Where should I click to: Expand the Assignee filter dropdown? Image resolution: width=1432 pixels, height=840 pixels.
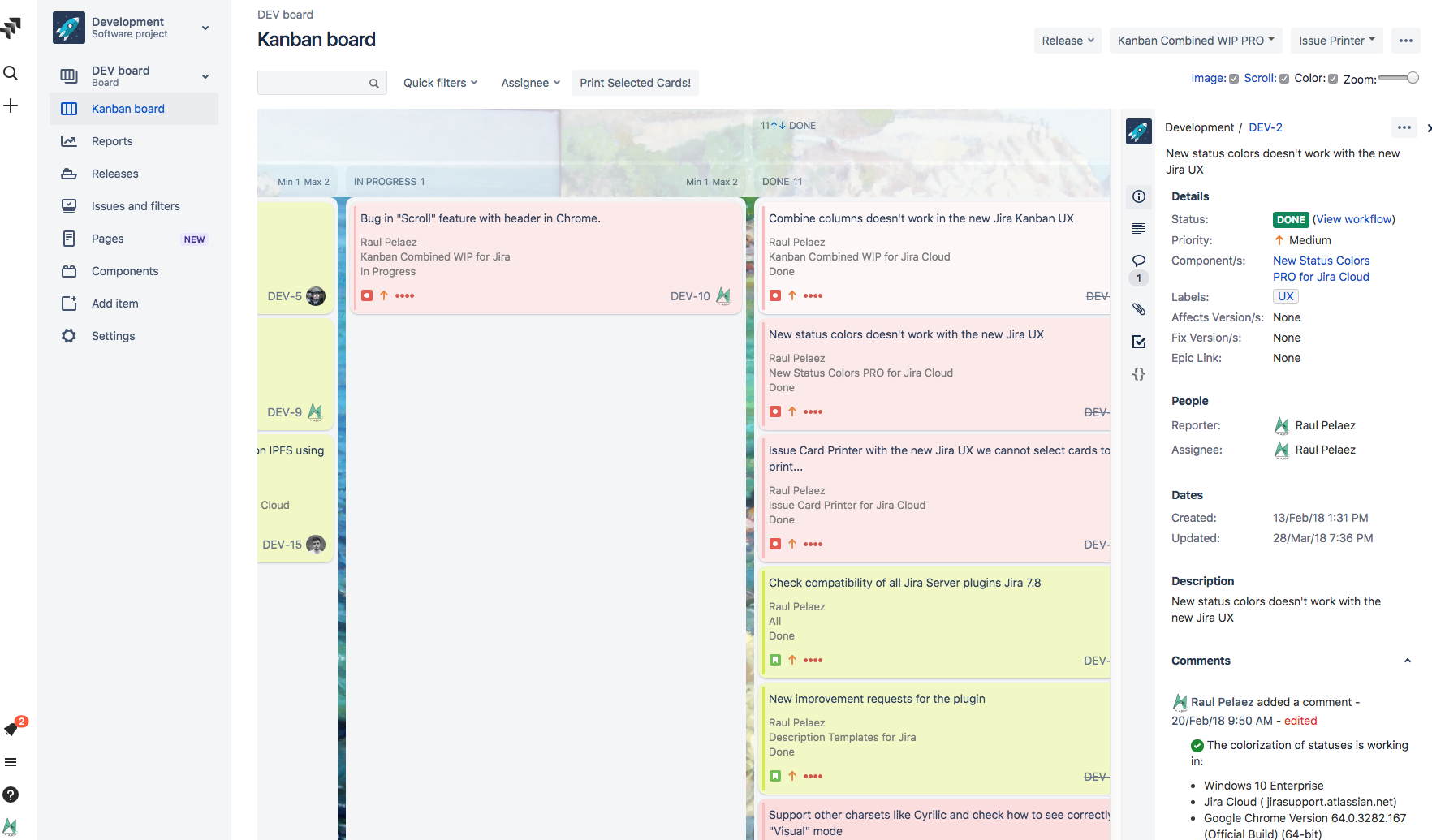pyautogui.click(x=530, y=83)
